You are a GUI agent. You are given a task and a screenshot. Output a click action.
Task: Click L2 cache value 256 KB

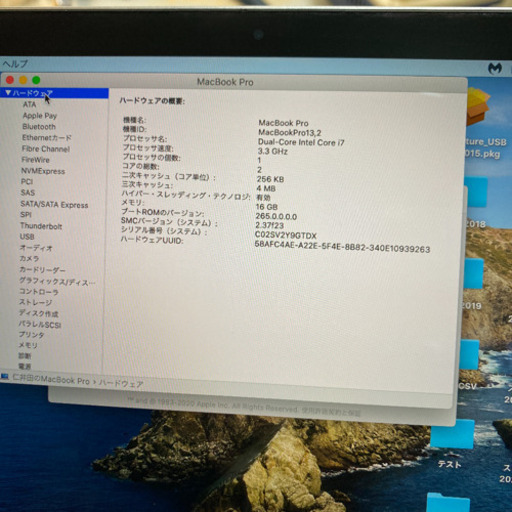coord(270,179)
